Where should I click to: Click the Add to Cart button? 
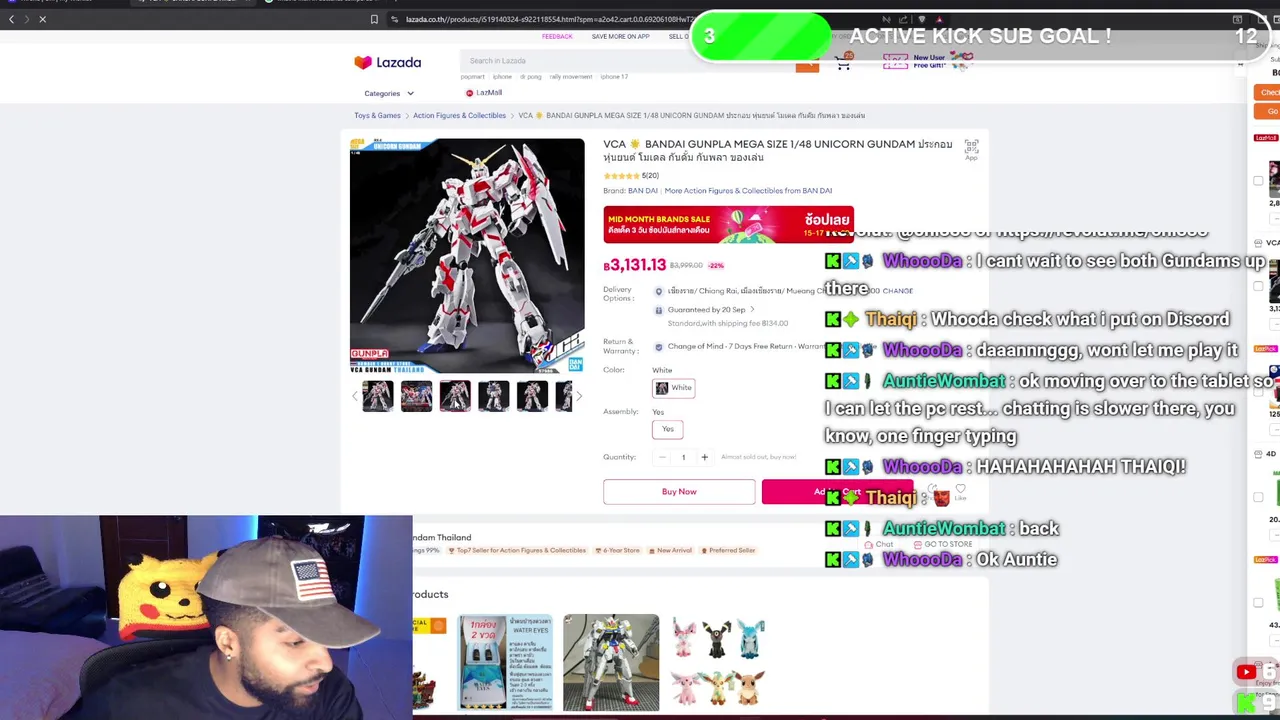point(837,492)
